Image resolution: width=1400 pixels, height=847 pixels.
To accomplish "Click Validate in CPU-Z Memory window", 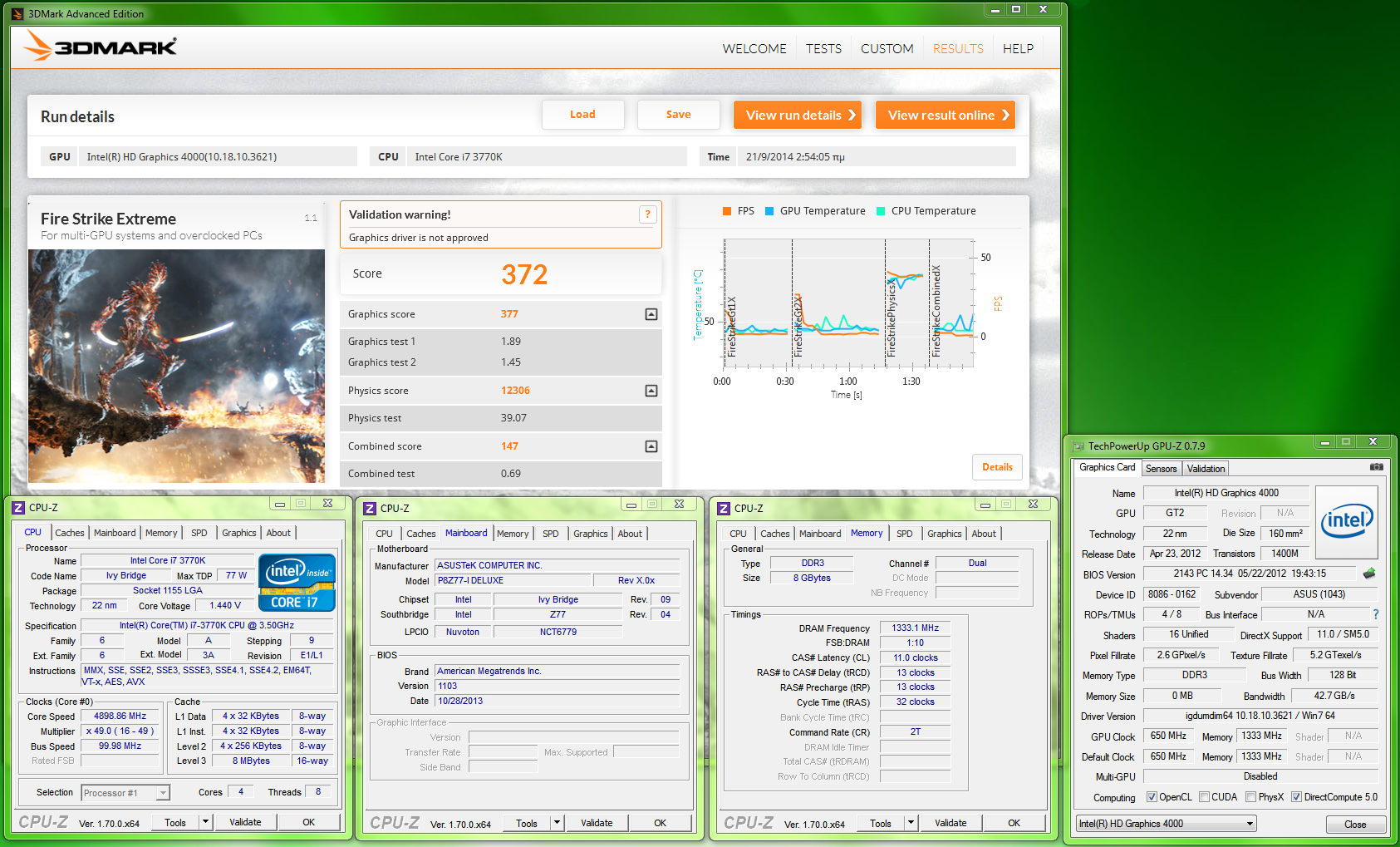I will 951,823.
